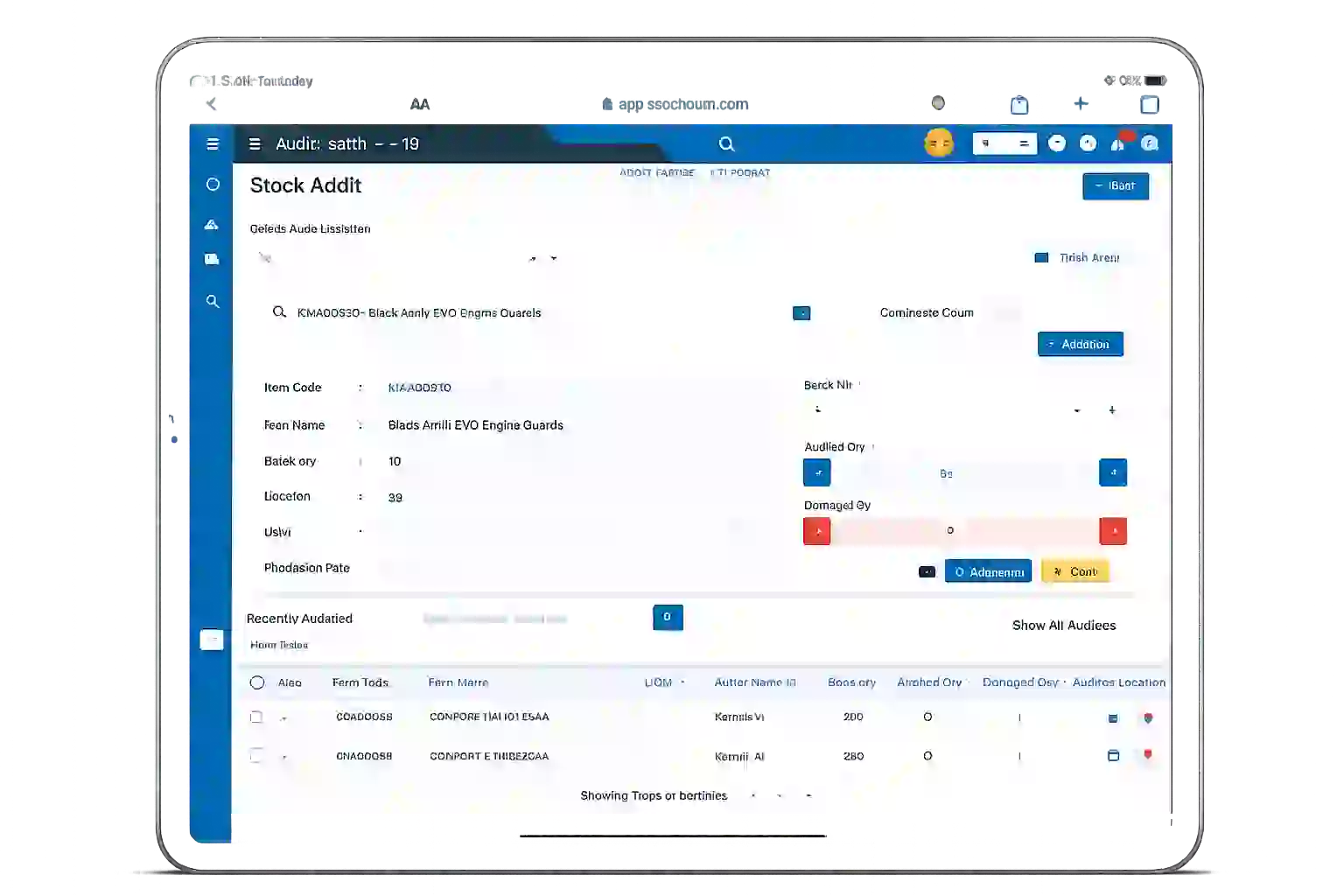Select the header radio circle beside Aleo
Viewport: 1344px width, 896px height.
click(x=257, y=682)
